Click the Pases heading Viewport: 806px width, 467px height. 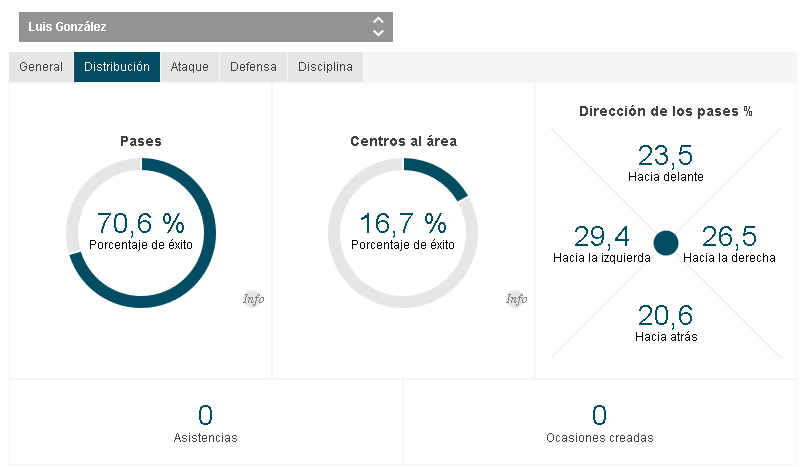141,141
